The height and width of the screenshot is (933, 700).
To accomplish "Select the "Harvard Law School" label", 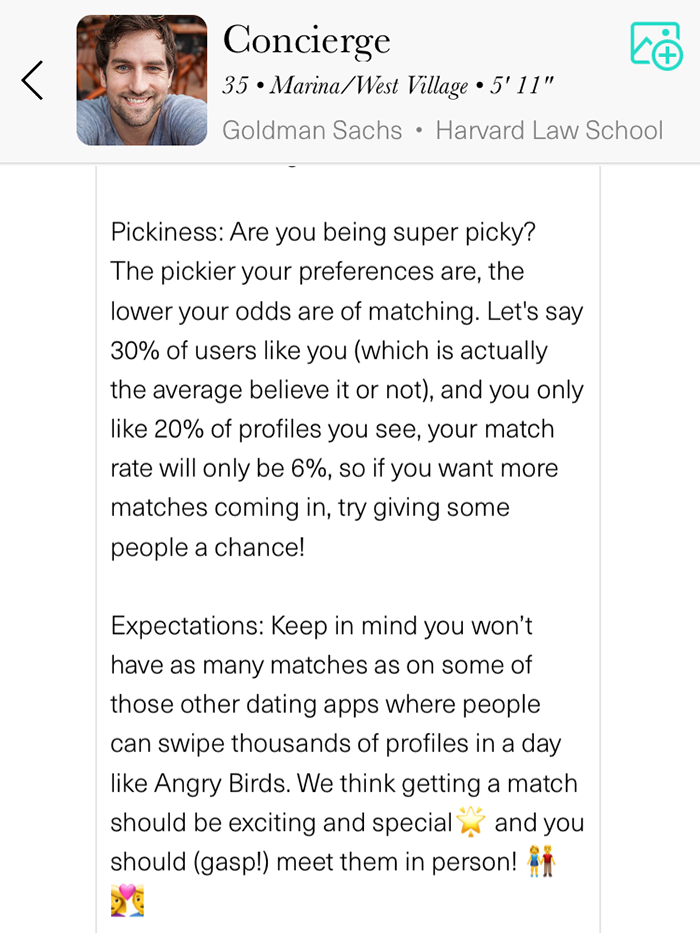I will [549, 130].
